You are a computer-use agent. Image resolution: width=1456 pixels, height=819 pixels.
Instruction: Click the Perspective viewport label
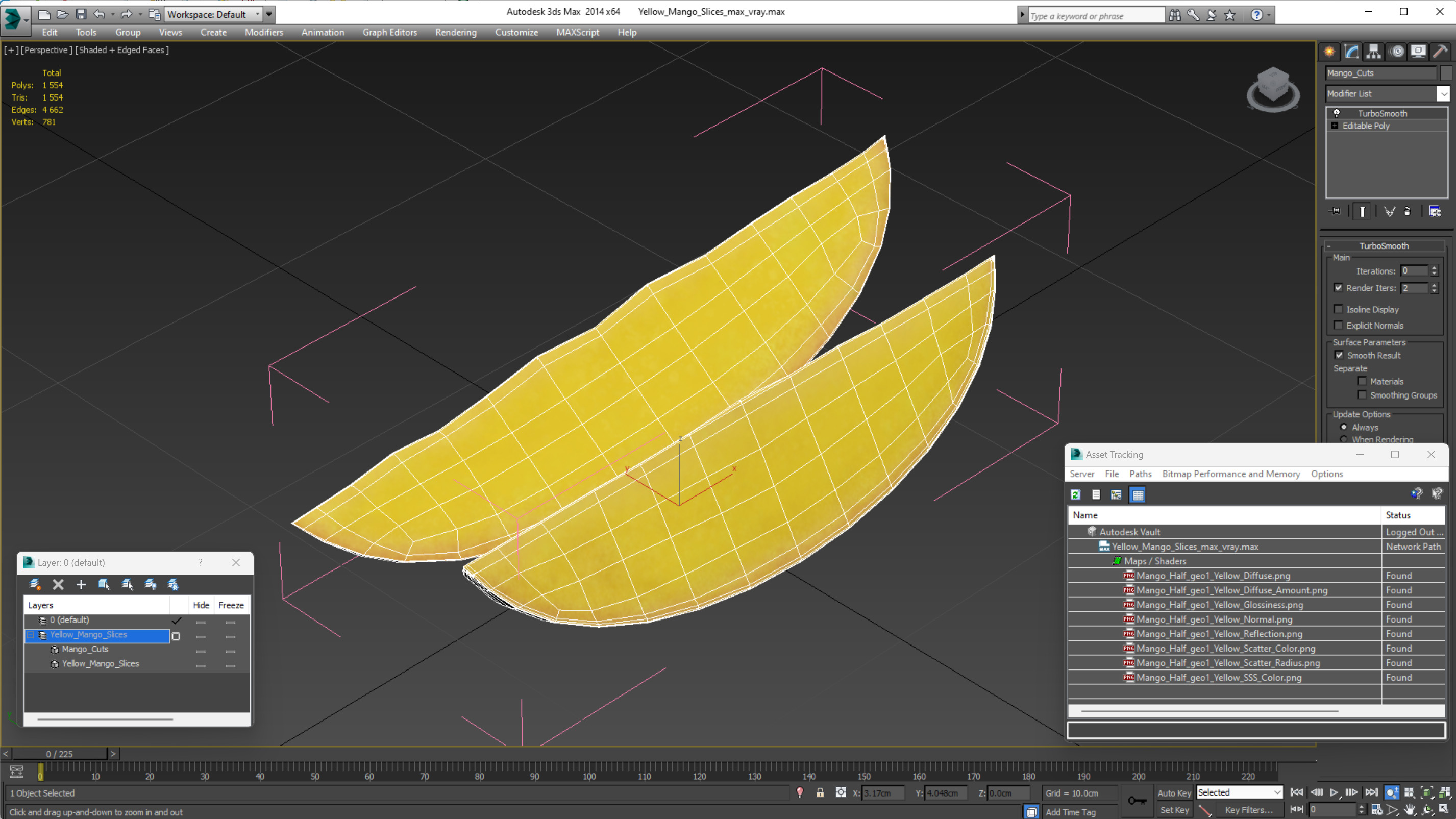click(x=46, y=51)
